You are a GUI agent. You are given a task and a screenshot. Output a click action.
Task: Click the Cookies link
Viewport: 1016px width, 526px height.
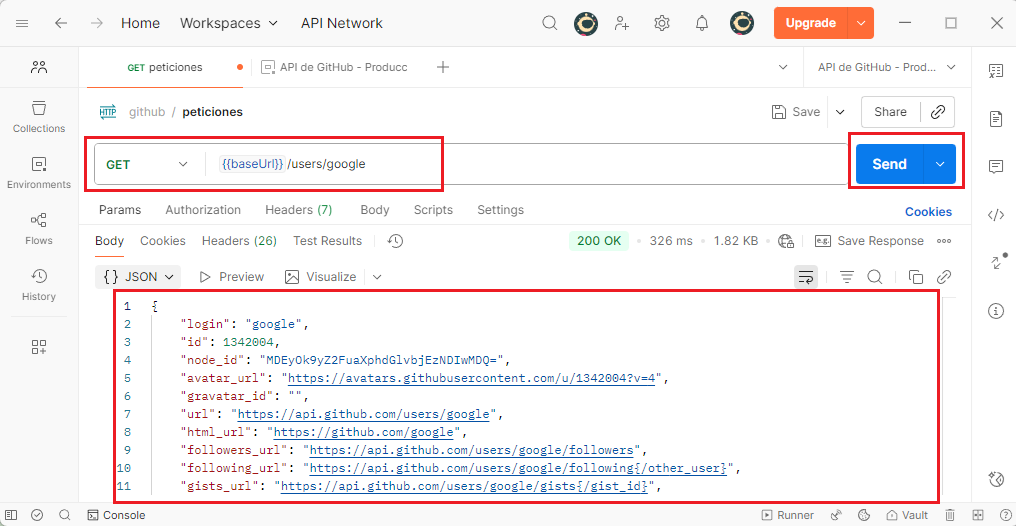(x=928, y=212)
